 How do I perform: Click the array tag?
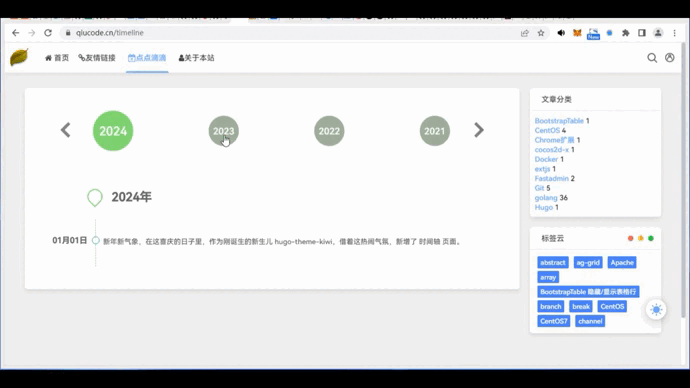click(x=548, y=277)
